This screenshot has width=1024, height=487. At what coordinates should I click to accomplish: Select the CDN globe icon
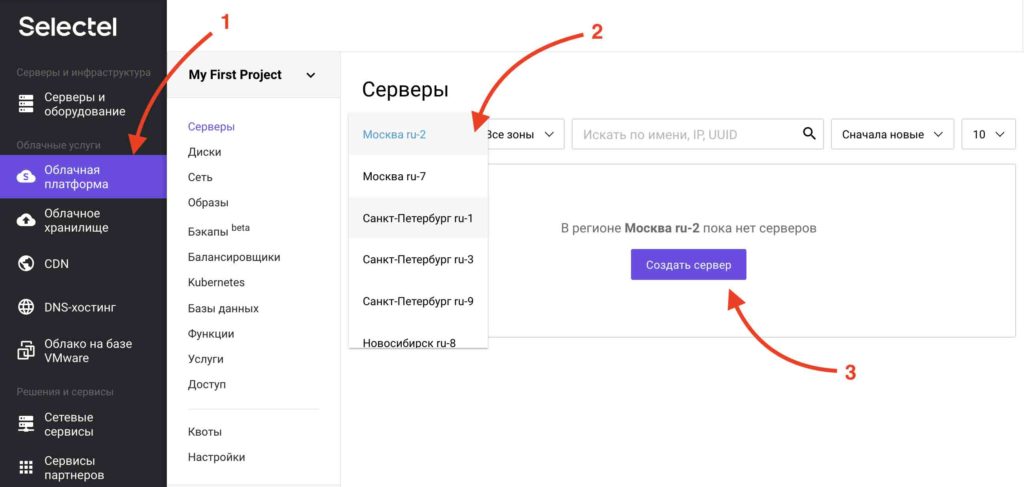click(25, 264)
